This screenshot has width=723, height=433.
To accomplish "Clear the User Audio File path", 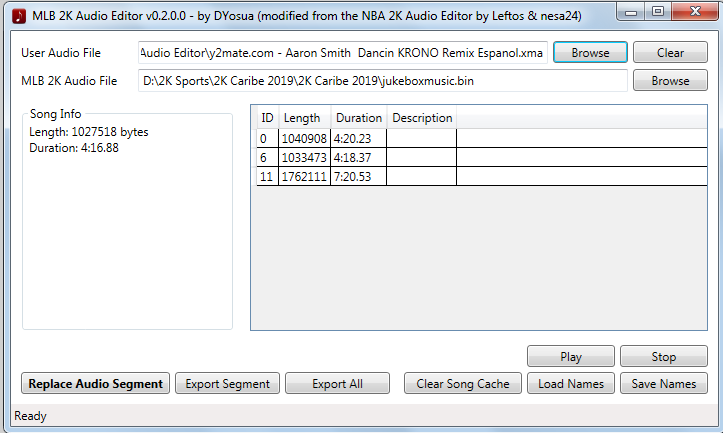I will 670,53.
